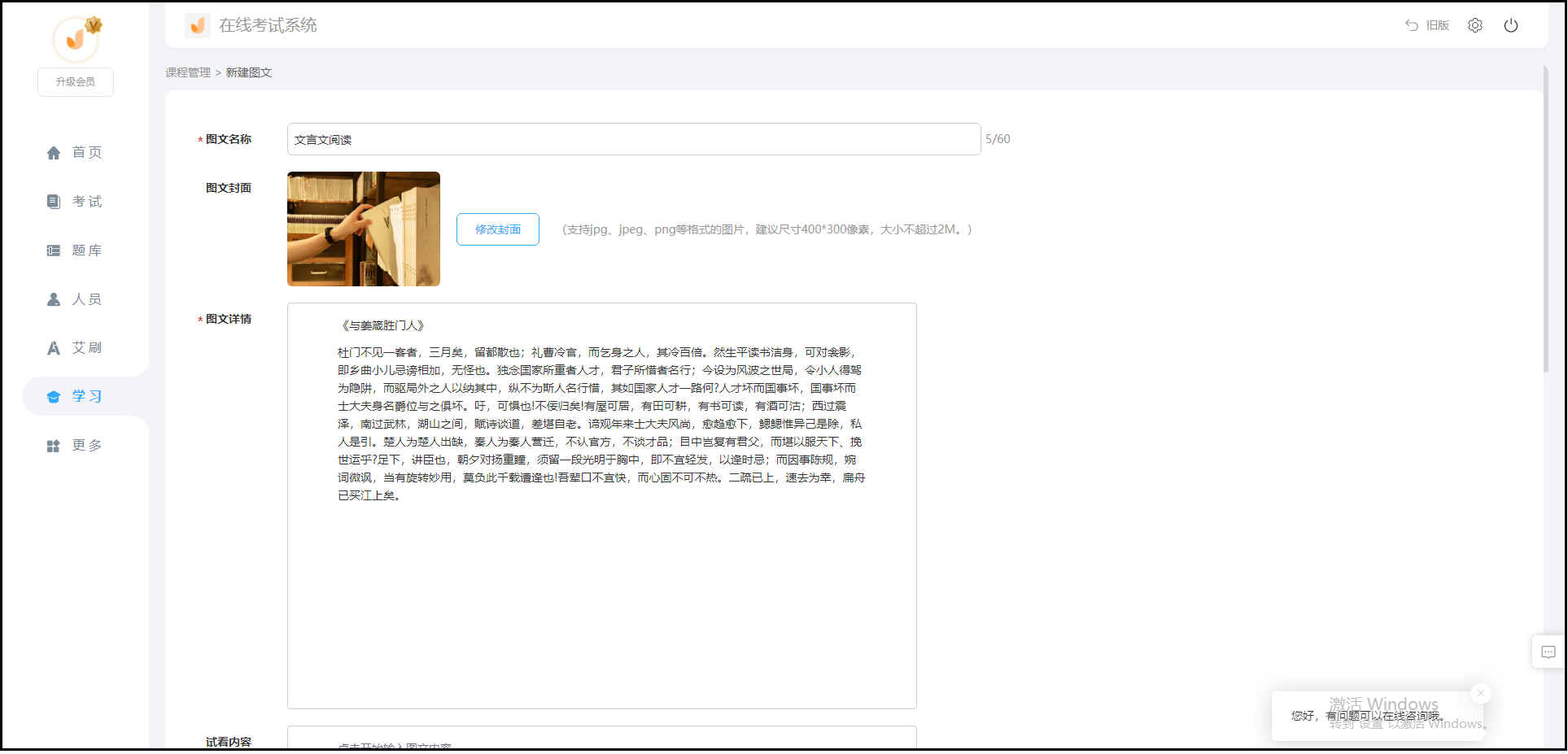Click the consultation message 您好，有问题可以在线咨询哦
This screenshot has width=1568, height=754.
1369,716
